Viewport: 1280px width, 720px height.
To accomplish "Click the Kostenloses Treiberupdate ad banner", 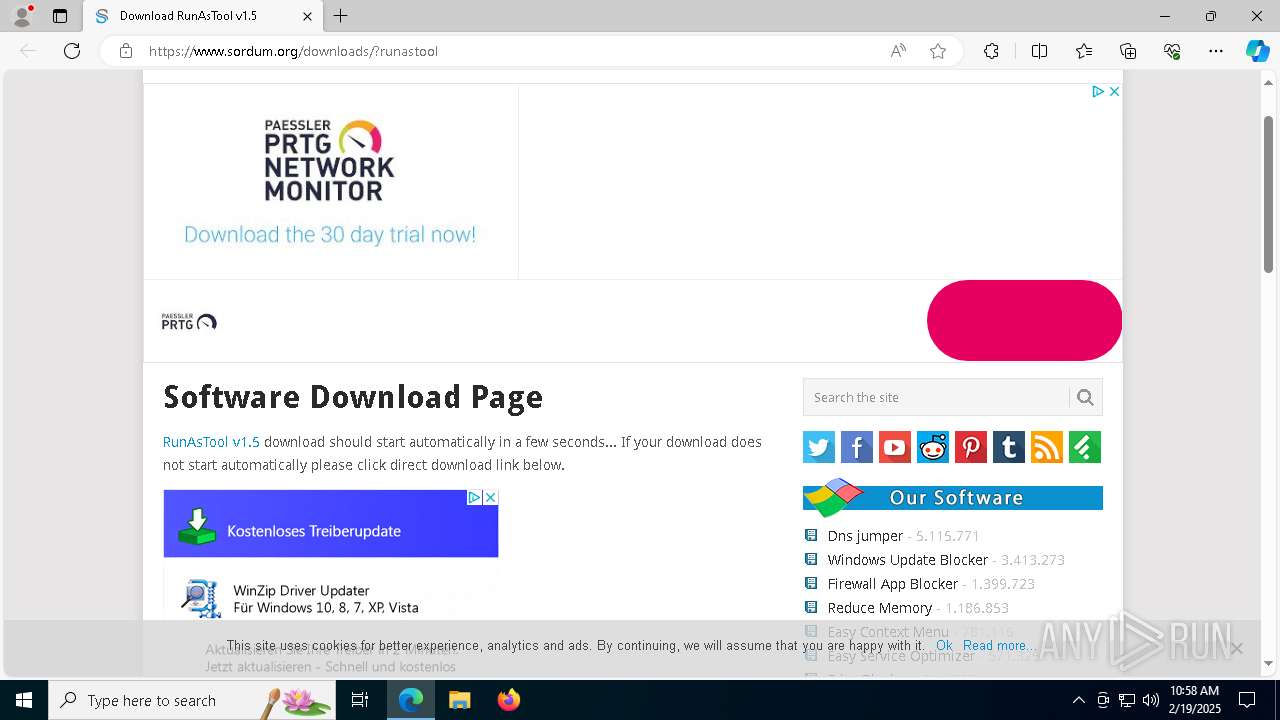I will point(330,524).
